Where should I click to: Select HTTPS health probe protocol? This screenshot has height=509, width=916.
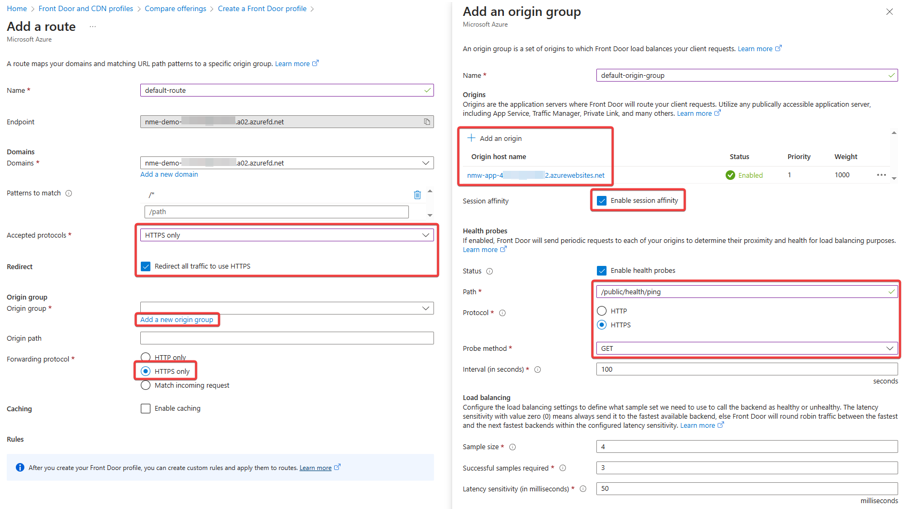[x=602, y=325]
